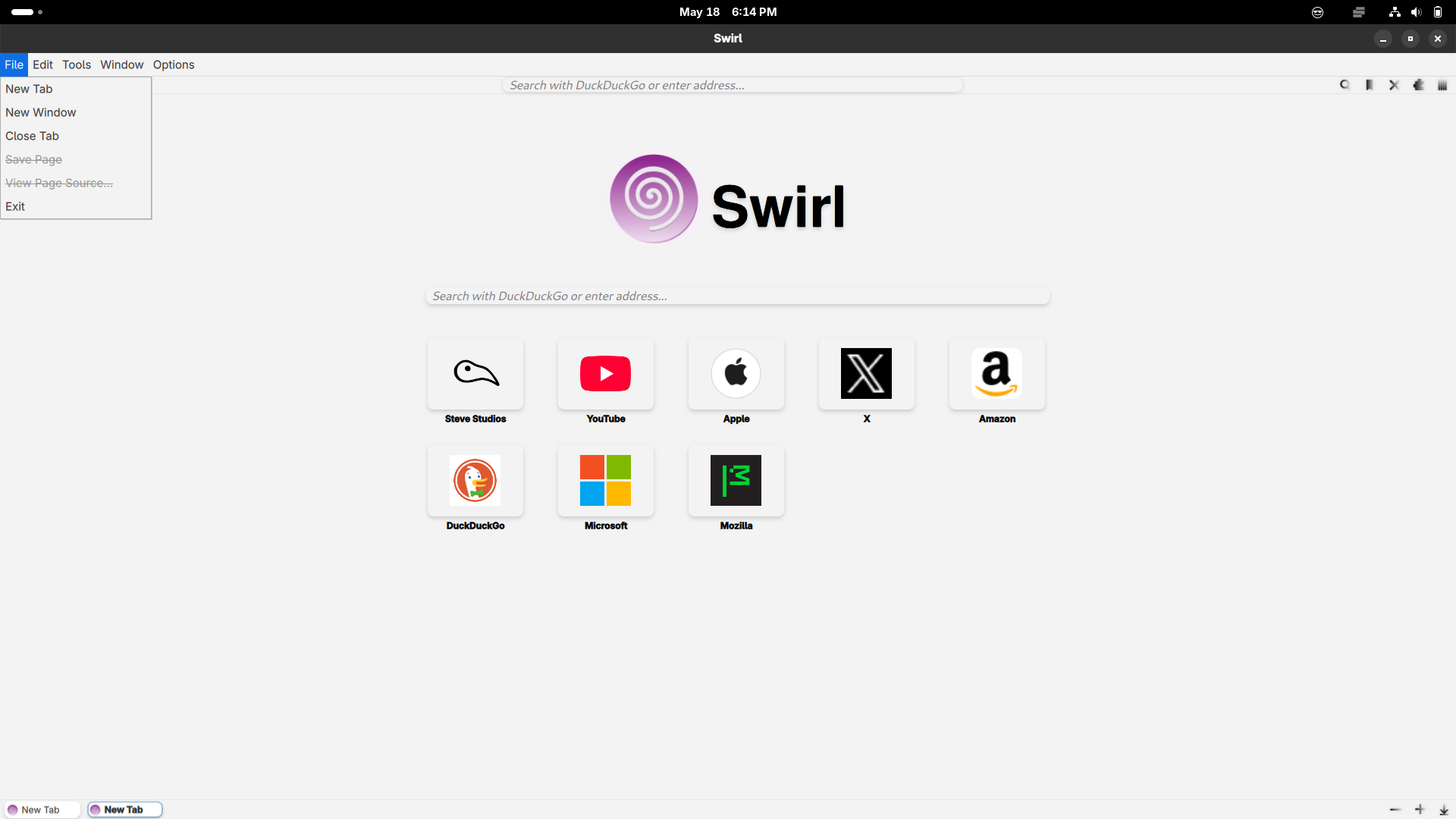Select New Tab from the File menu

coord(76,89)
